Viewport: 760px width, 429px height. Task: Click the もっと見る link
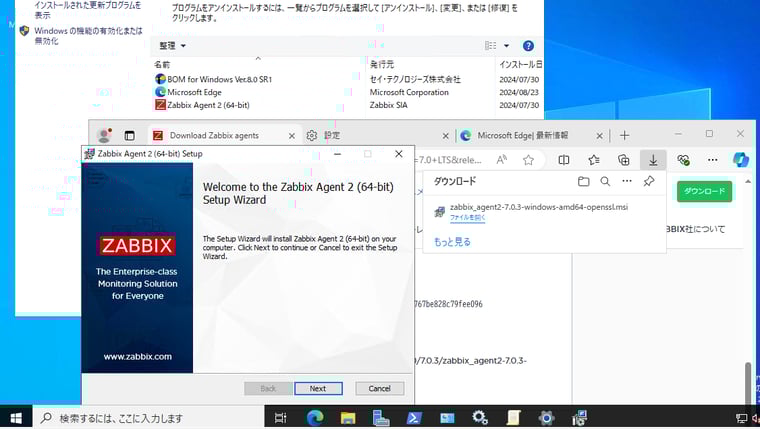click(x=452, y=242)
